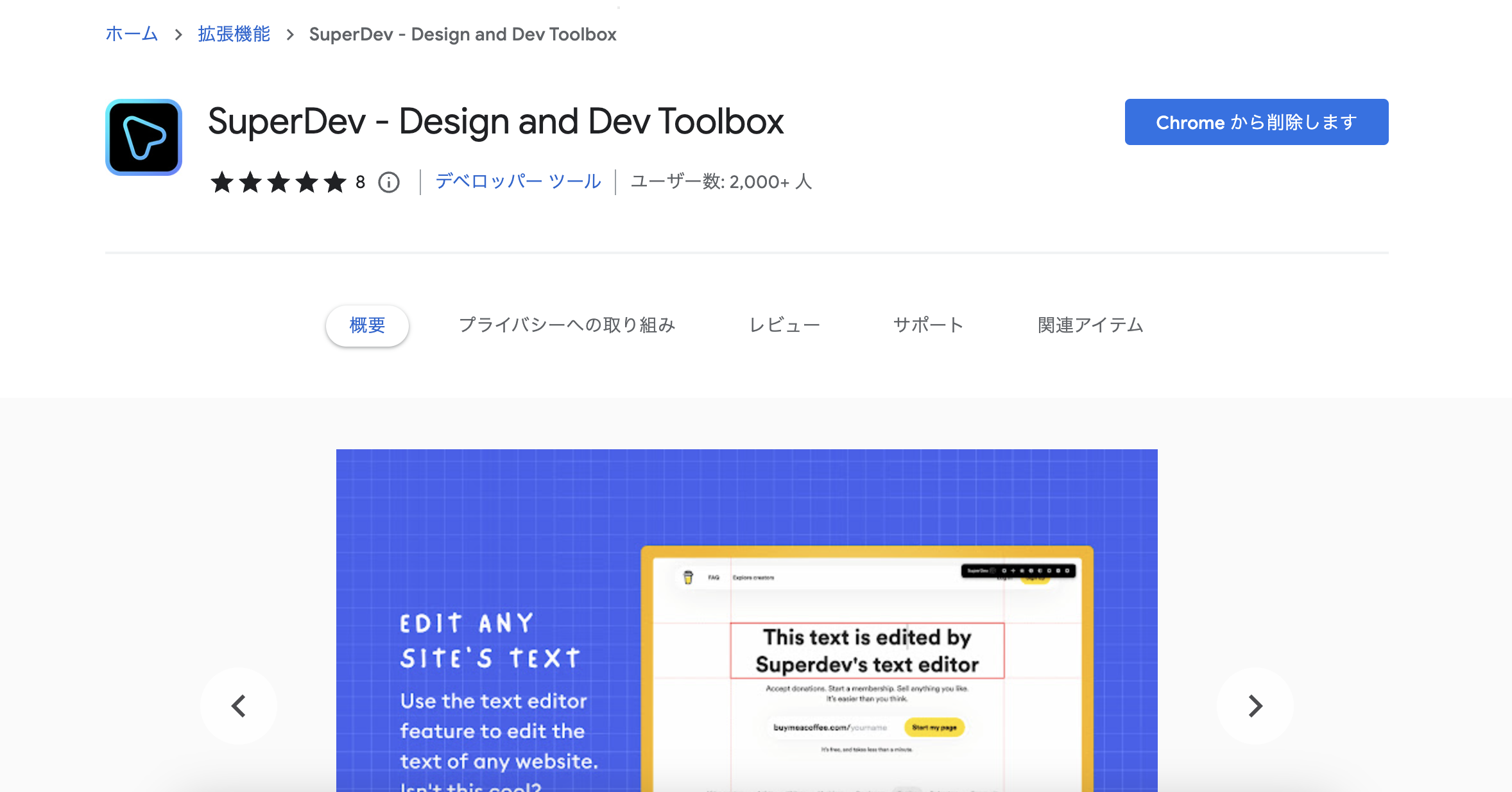Click the five-star rating display
The image size is (1512, 792).
point(279,182)
